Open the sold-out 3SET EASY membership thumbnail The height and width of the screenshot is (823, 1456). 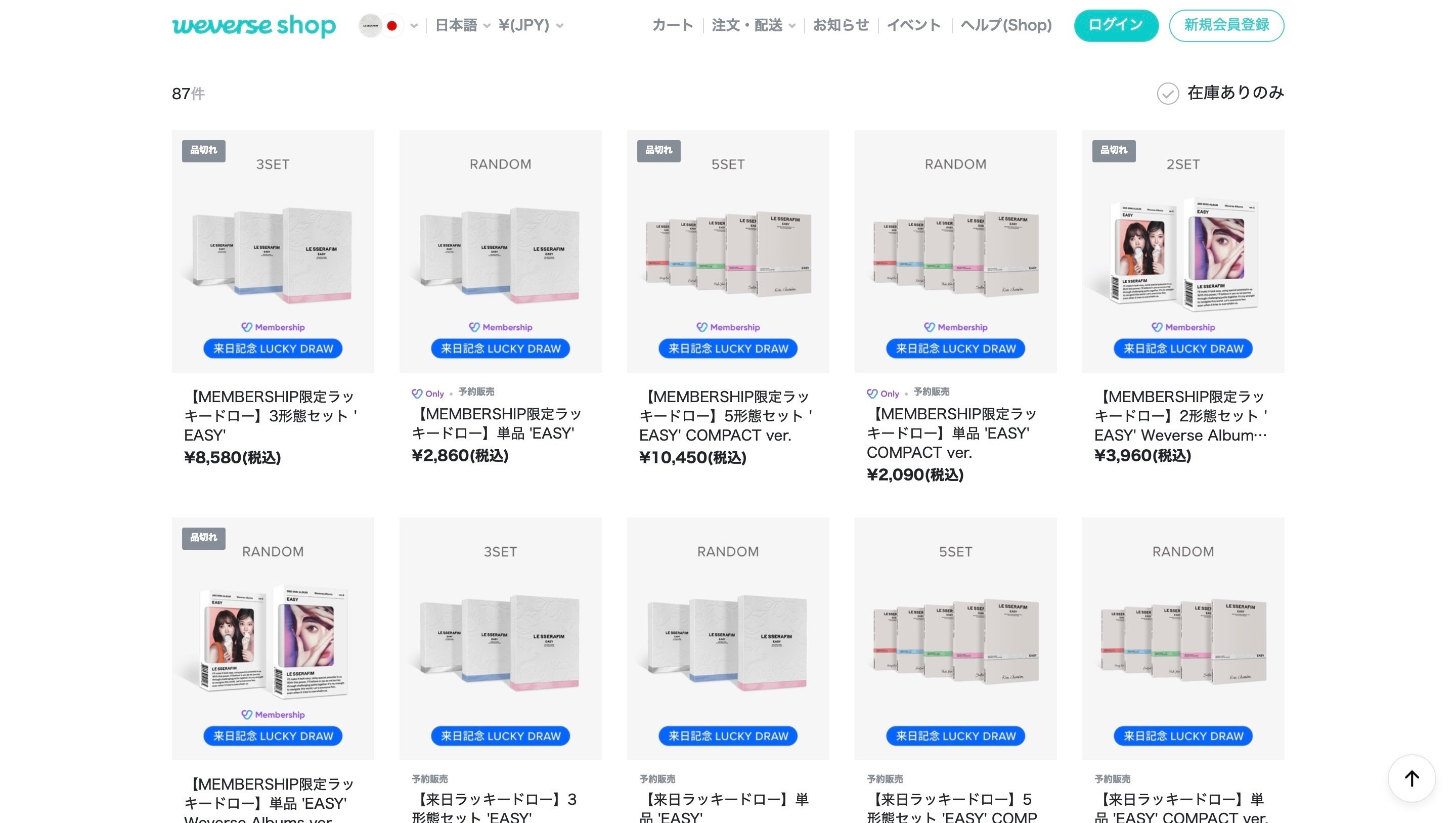(273, 251)
